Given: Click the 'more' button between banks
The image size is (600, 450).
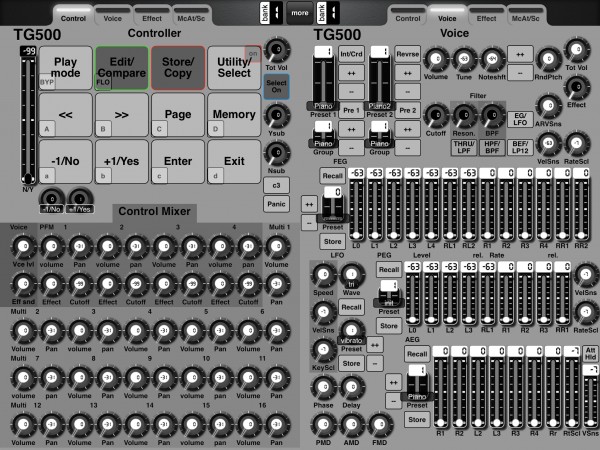Looking at the screenshot, I should click(x=300, y=13).
